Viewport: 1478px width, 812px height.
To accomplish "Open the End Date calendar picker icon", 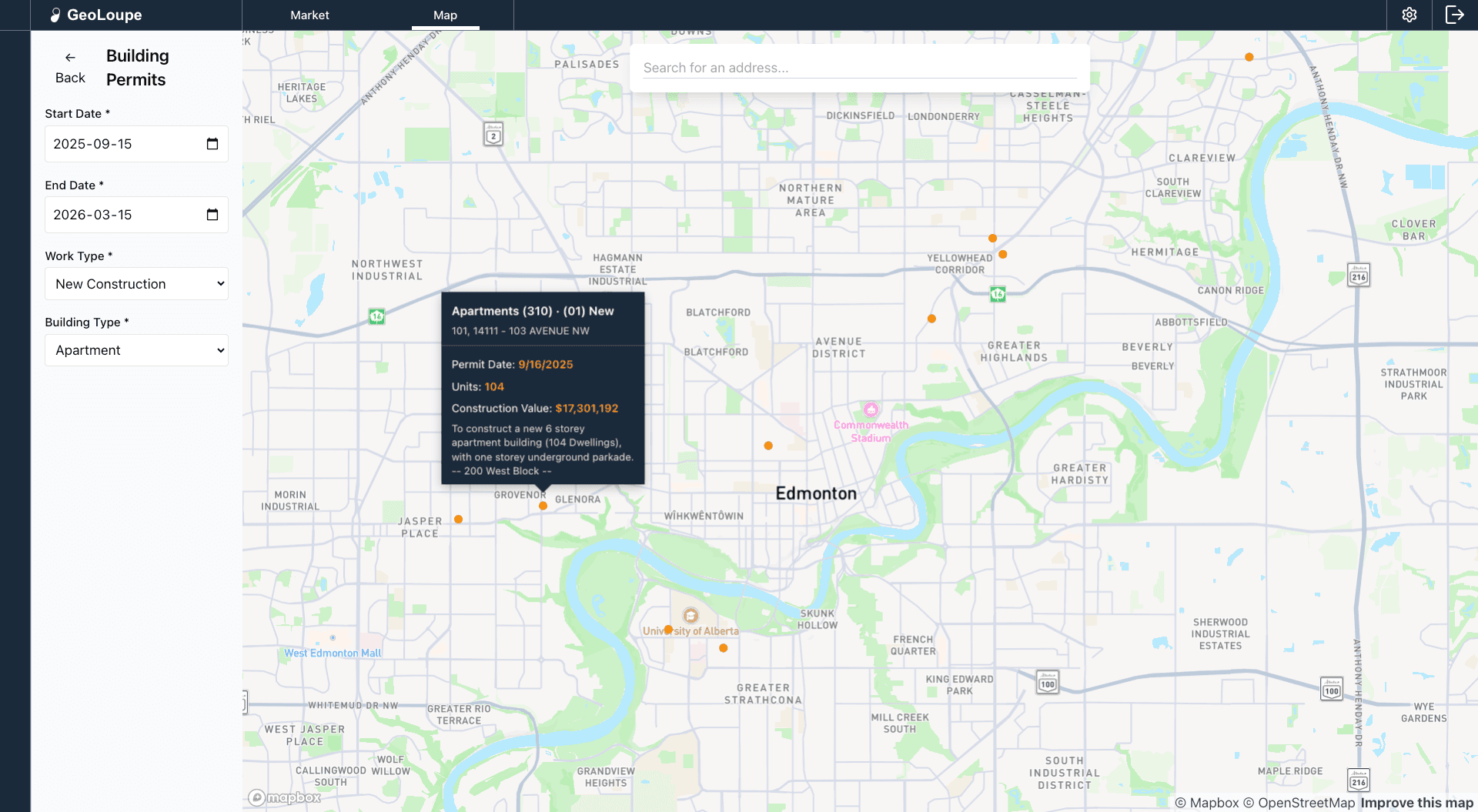I will point(211,215).
